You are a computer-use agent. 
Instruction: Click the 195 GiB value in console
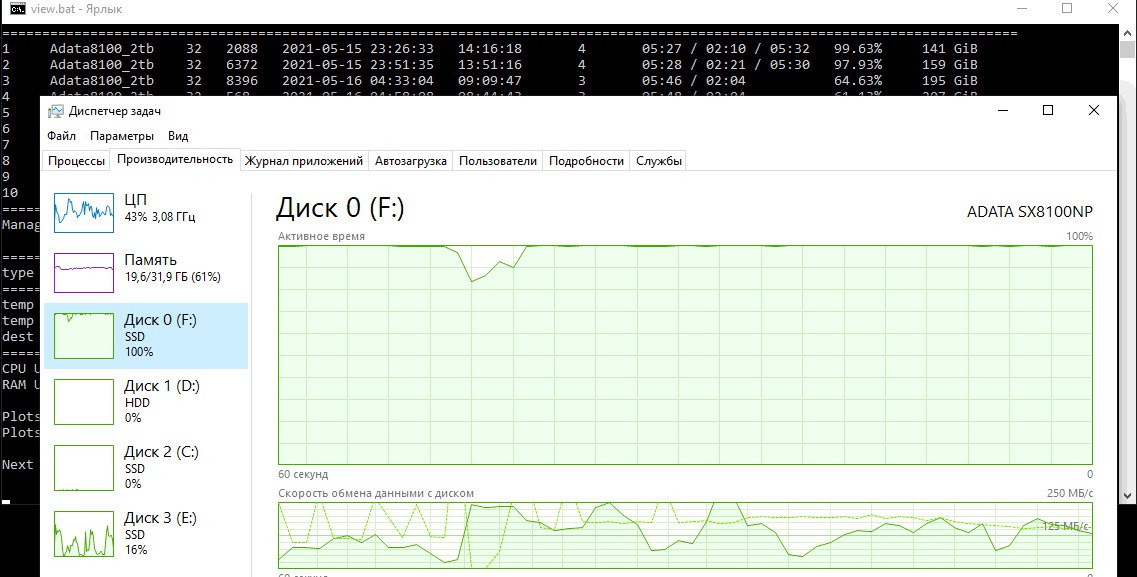tap(949, 80)
